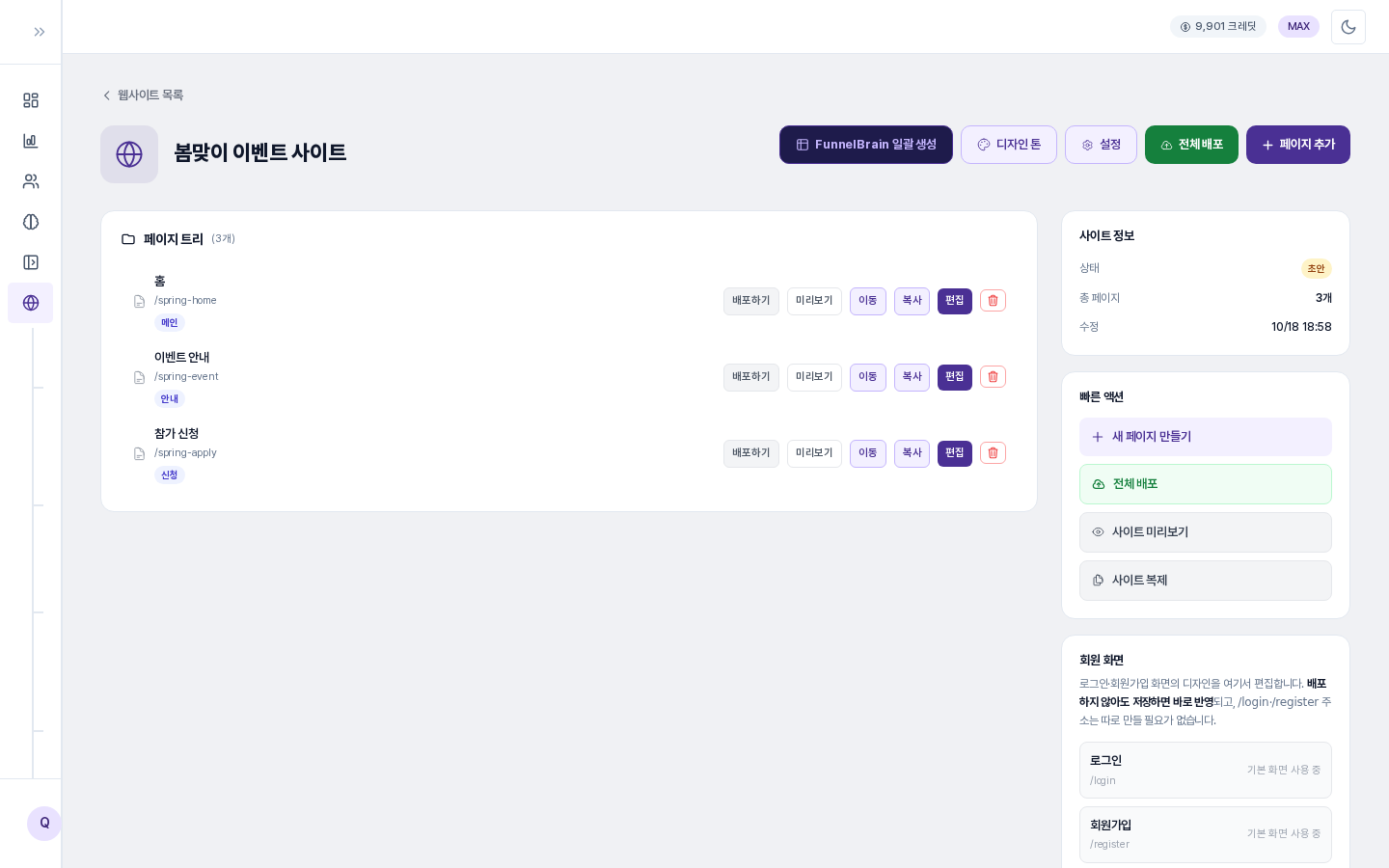Select the 참가 신청 page title
Screen dimensions: 1389x868
177,434
